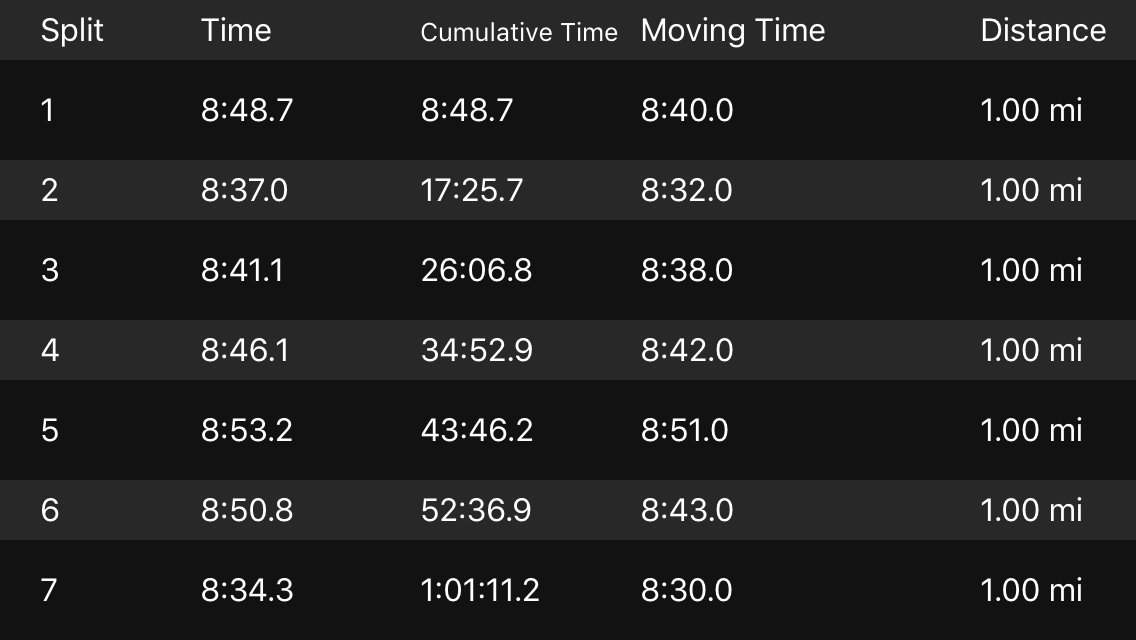Click the Moving Time column header

[733, 30]
